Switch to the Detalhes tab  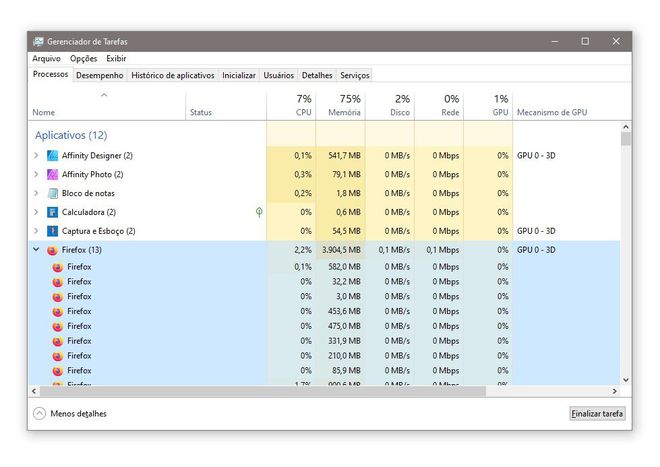(317, 75)
